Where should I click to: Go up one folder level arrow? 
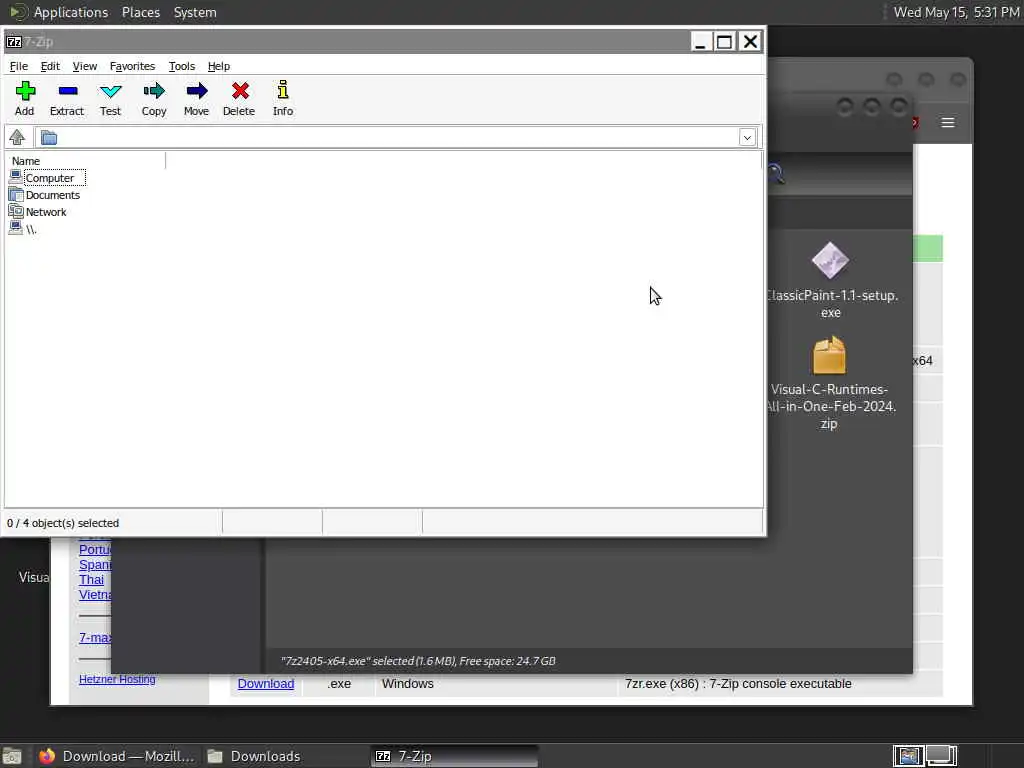pyautogui.click(x=17, y=137)
